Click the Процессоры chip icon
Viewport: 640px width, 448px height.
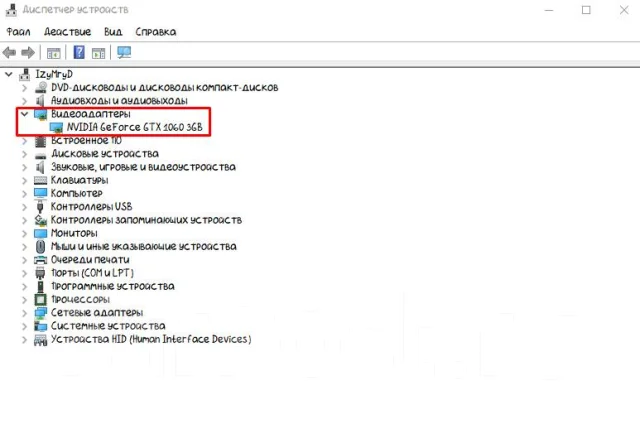40,299
